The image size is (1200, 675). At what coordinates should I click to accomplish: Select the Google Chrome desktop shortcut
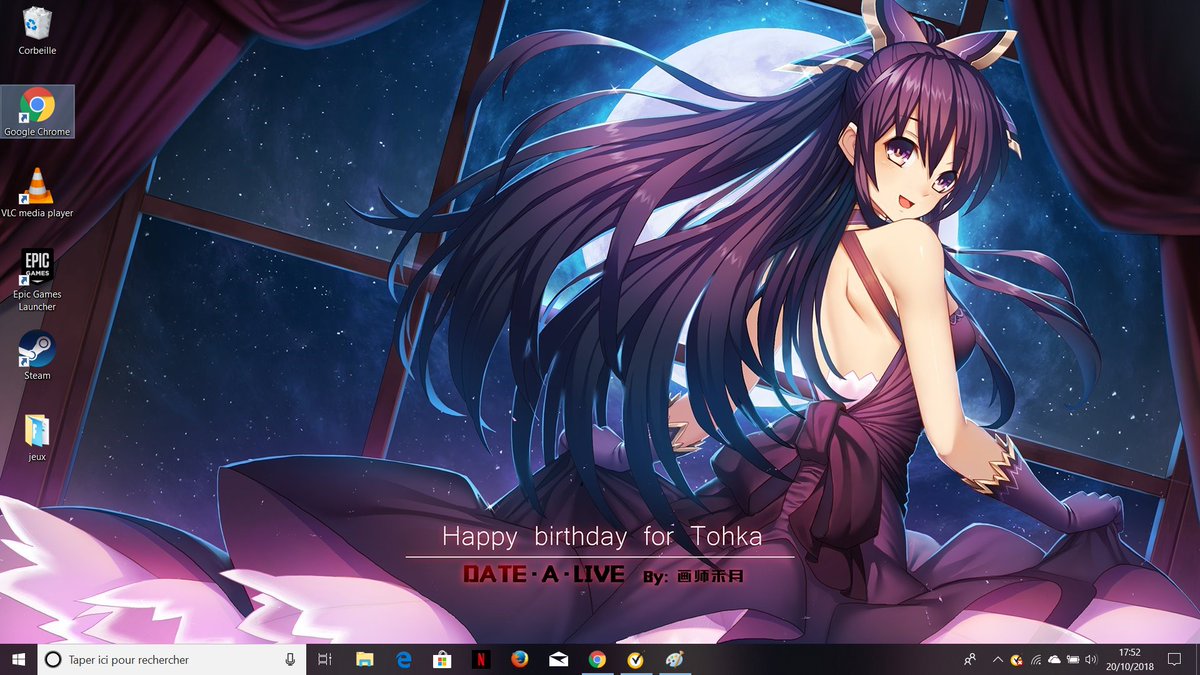(37, 111)
